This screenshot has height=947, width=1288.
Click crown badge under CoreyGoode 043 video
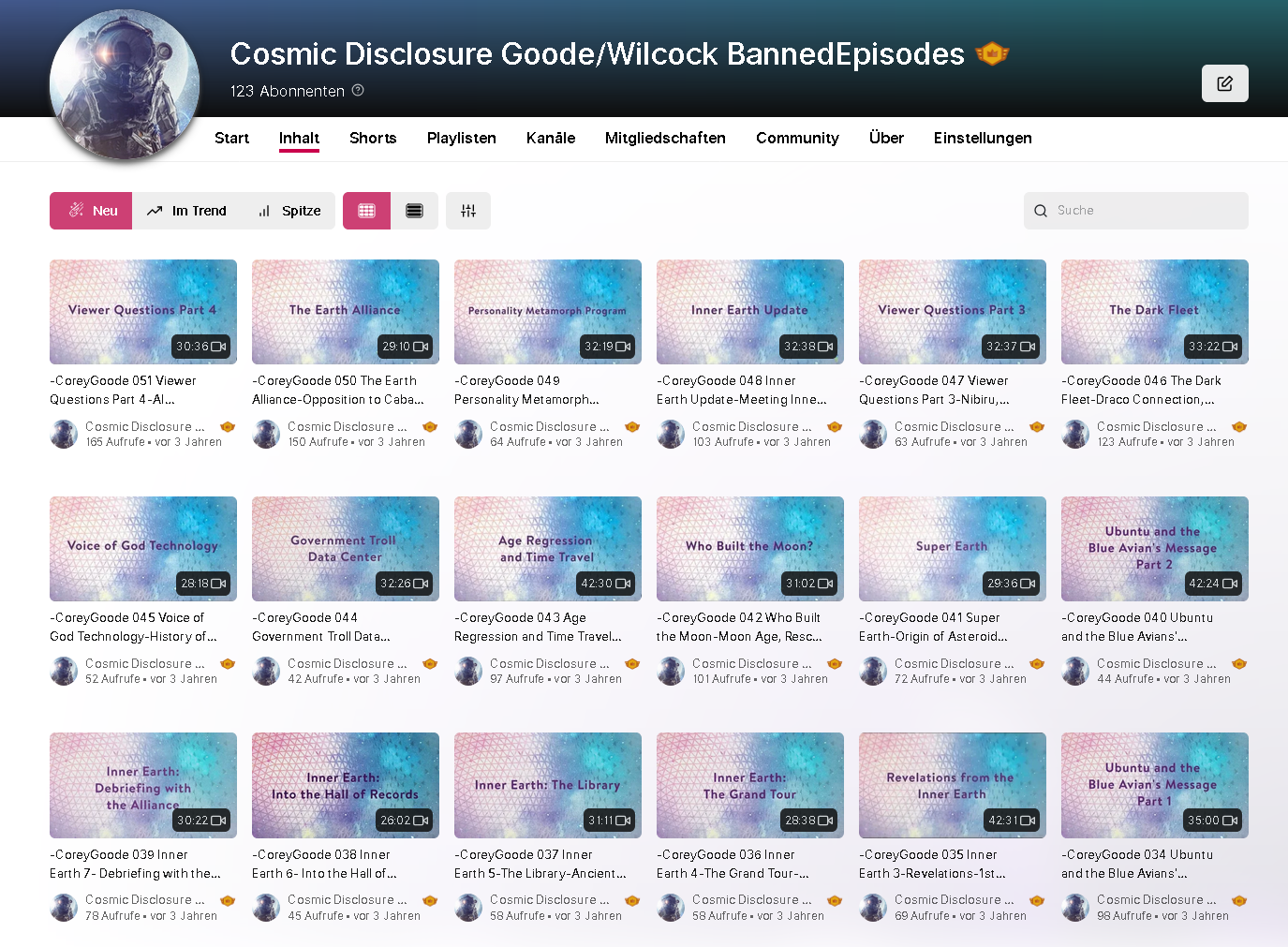tap(632, 663)
